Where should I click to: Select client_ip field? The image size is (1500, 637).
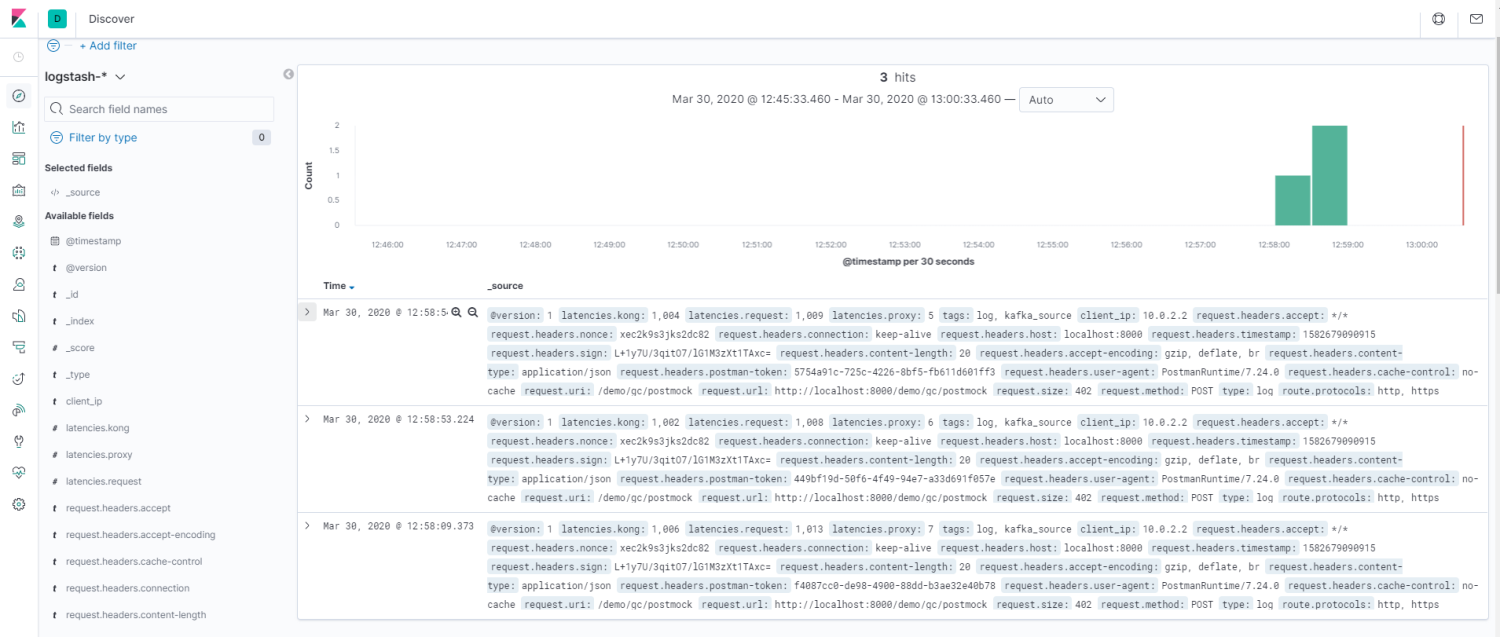pos(84,401)
